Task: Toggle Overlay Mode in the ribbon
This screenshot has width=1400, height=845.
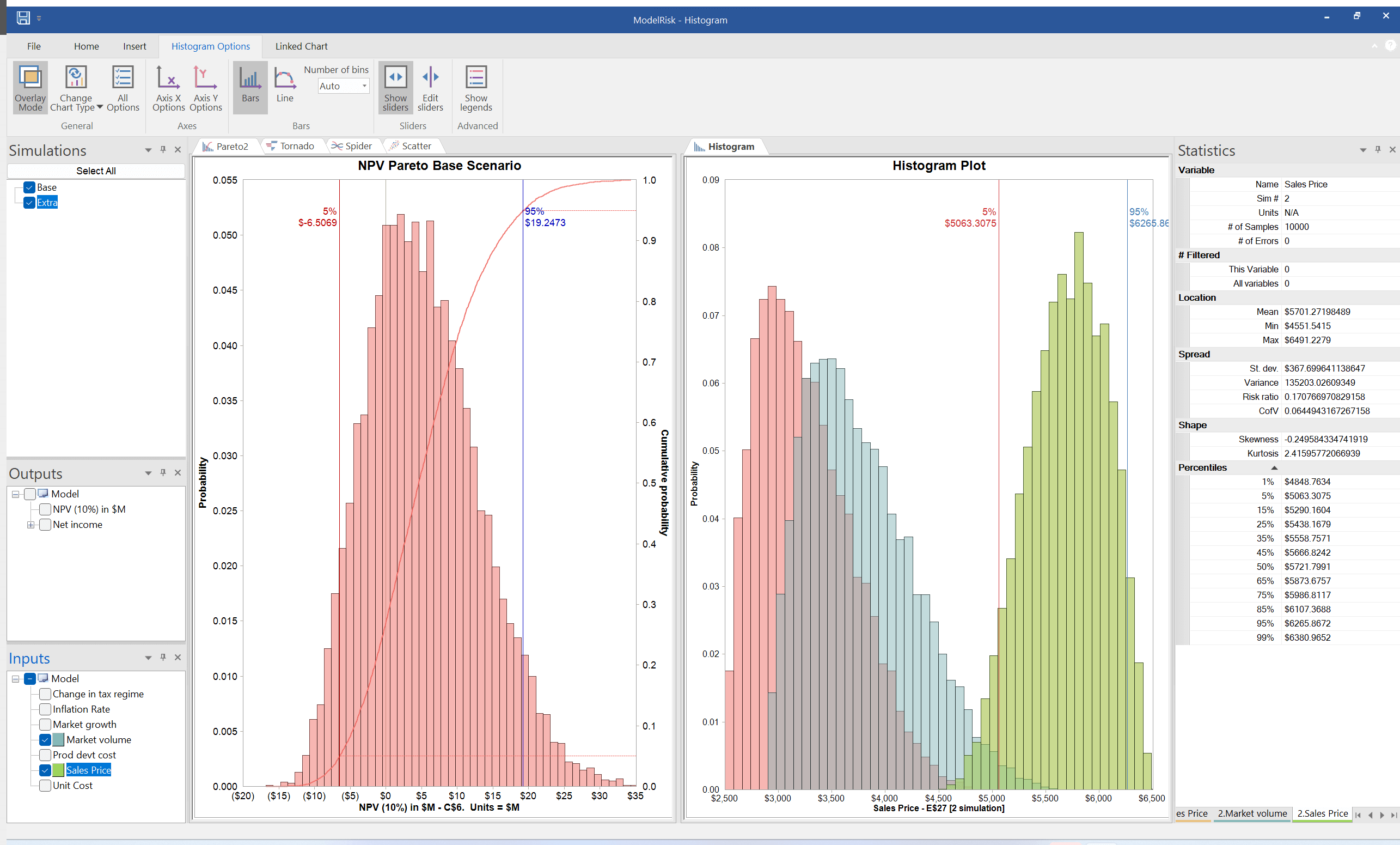Action: [x=29, y=87]
